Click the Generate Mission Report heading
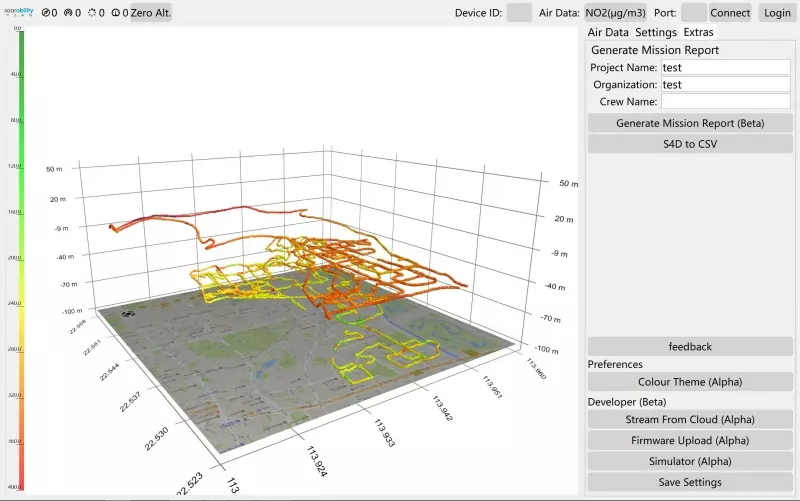The height and width of the screenshot is (501, 800). [x=655, y=50]
